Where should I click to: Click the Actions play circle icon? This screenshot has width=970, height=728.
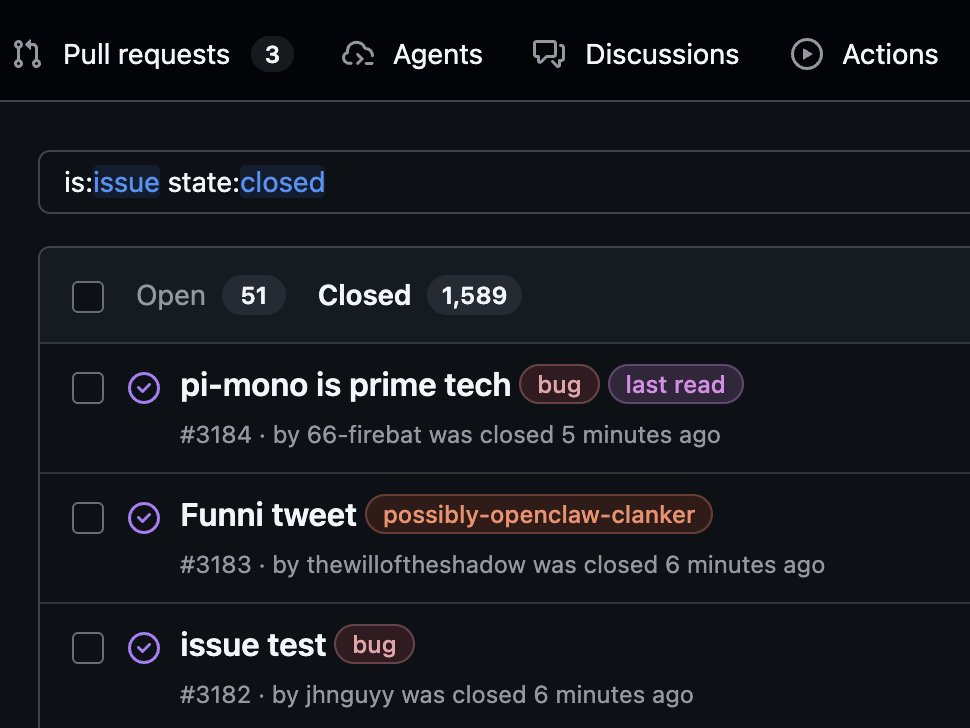click(807, 54)
